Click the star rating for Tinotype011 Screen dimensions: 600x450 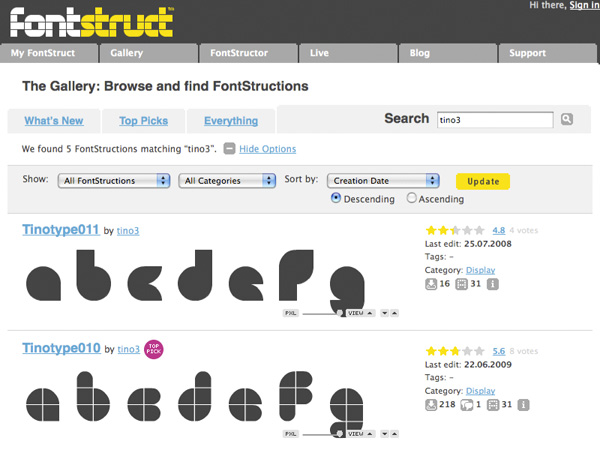[455, 230]
